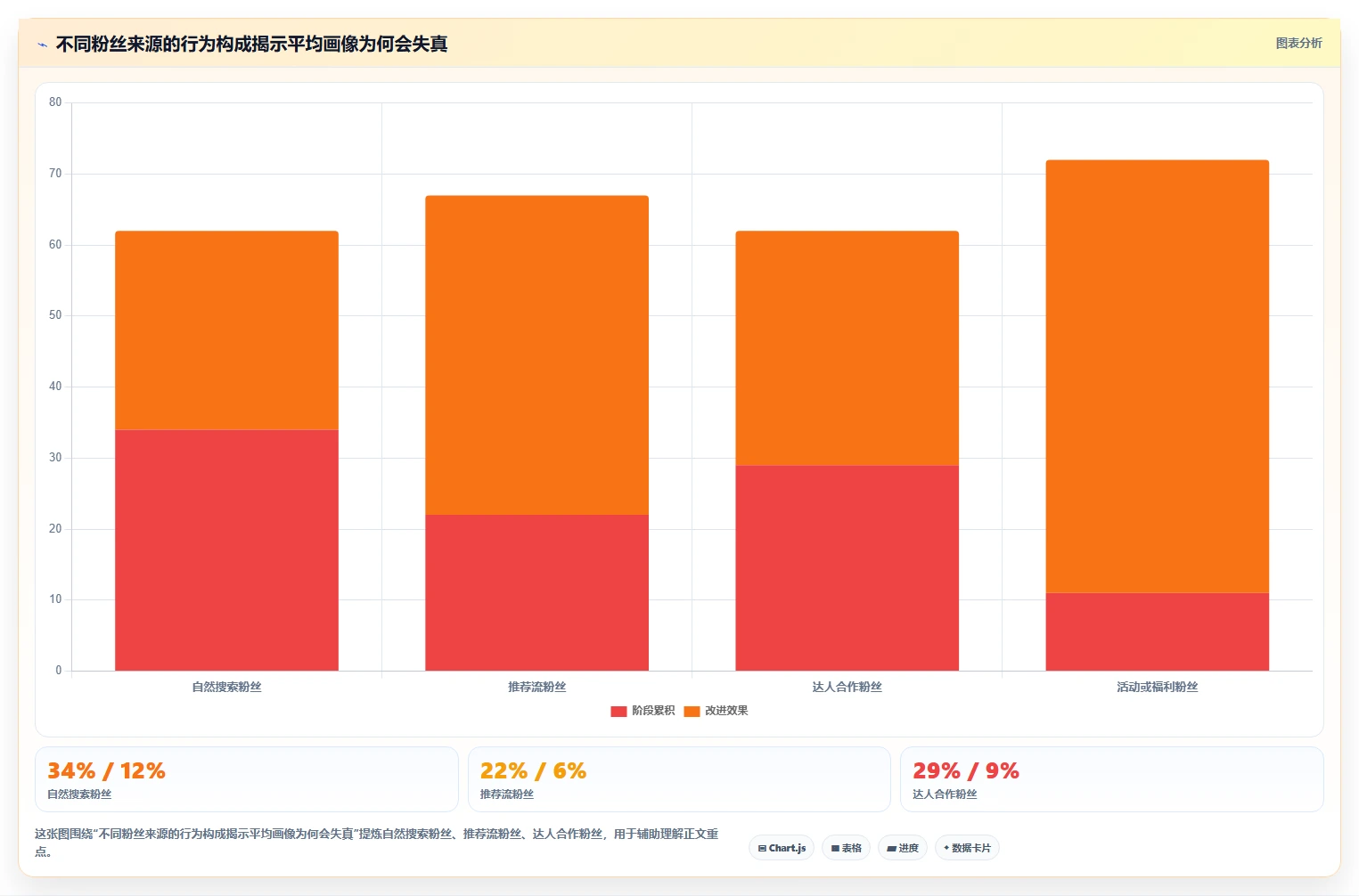This screenshot has height=896, width=1359.
Task: Click the 进度 tag chip
Action: click(x=903, y=848)
